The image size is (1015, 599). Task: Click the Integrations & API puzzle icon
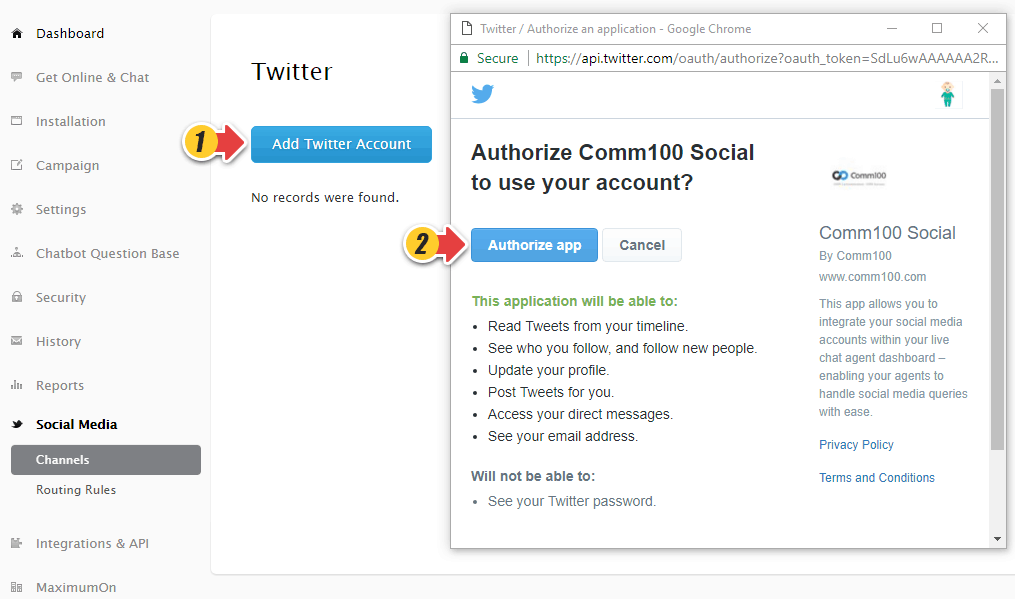point(17,543)
